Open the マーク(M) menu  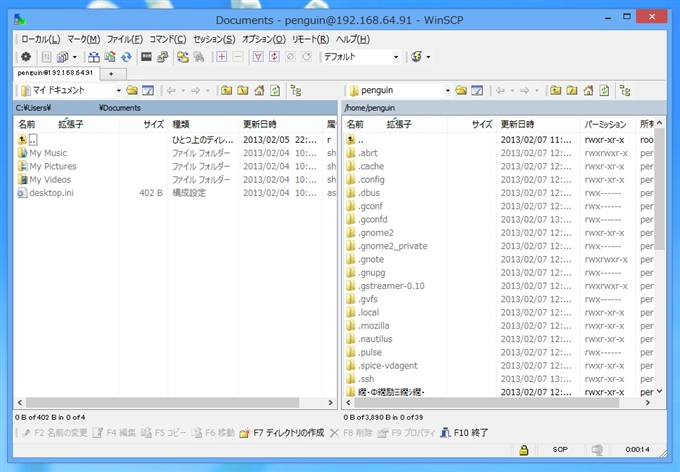click(84, 39)
